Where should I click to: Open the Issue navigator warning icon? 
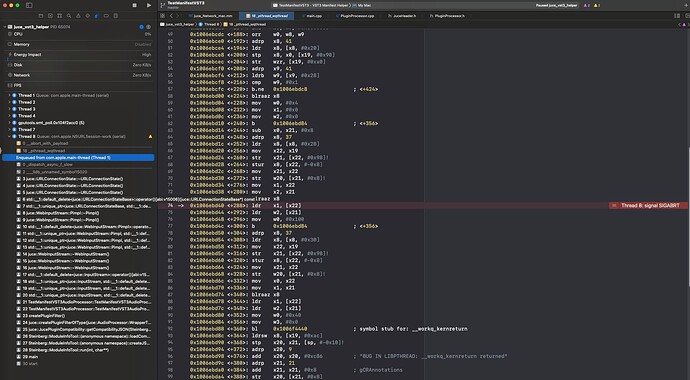[x=78, y=16]
